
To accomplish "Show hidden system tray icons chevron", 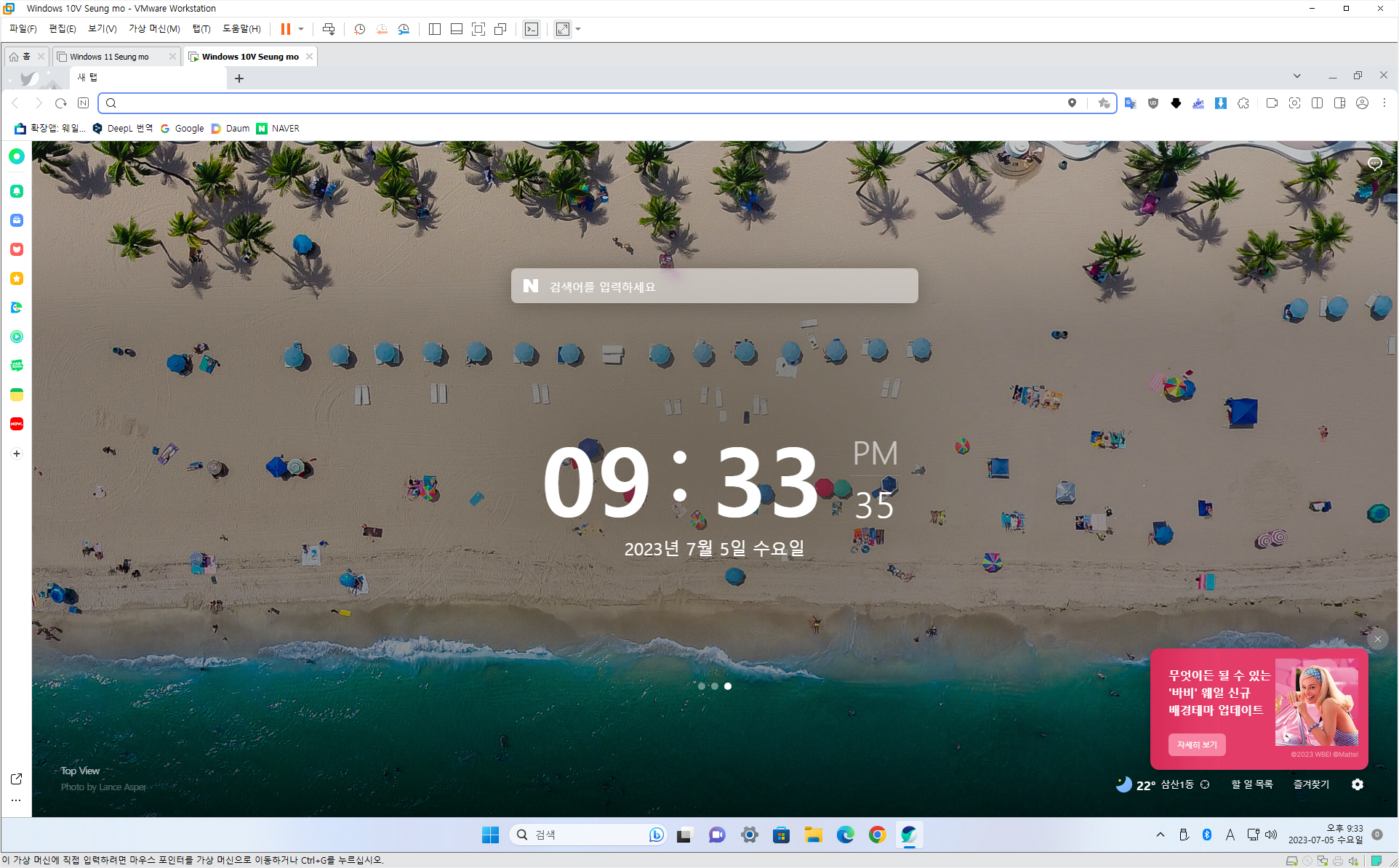I will [x=1160, y=835].
